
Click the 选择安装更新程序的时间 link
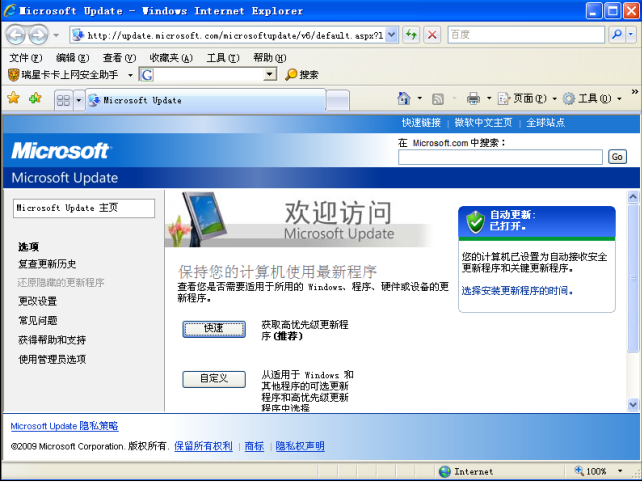point(517,291)
